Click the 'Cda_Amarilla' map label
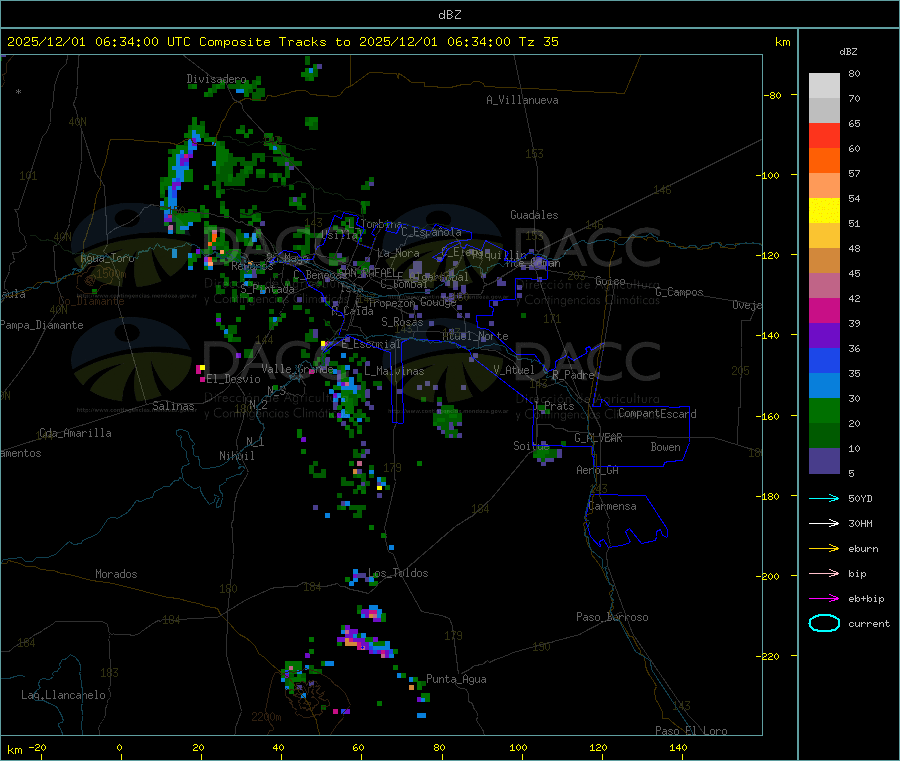The width and height of the screenshot is (900, 761). coord(75,433)
